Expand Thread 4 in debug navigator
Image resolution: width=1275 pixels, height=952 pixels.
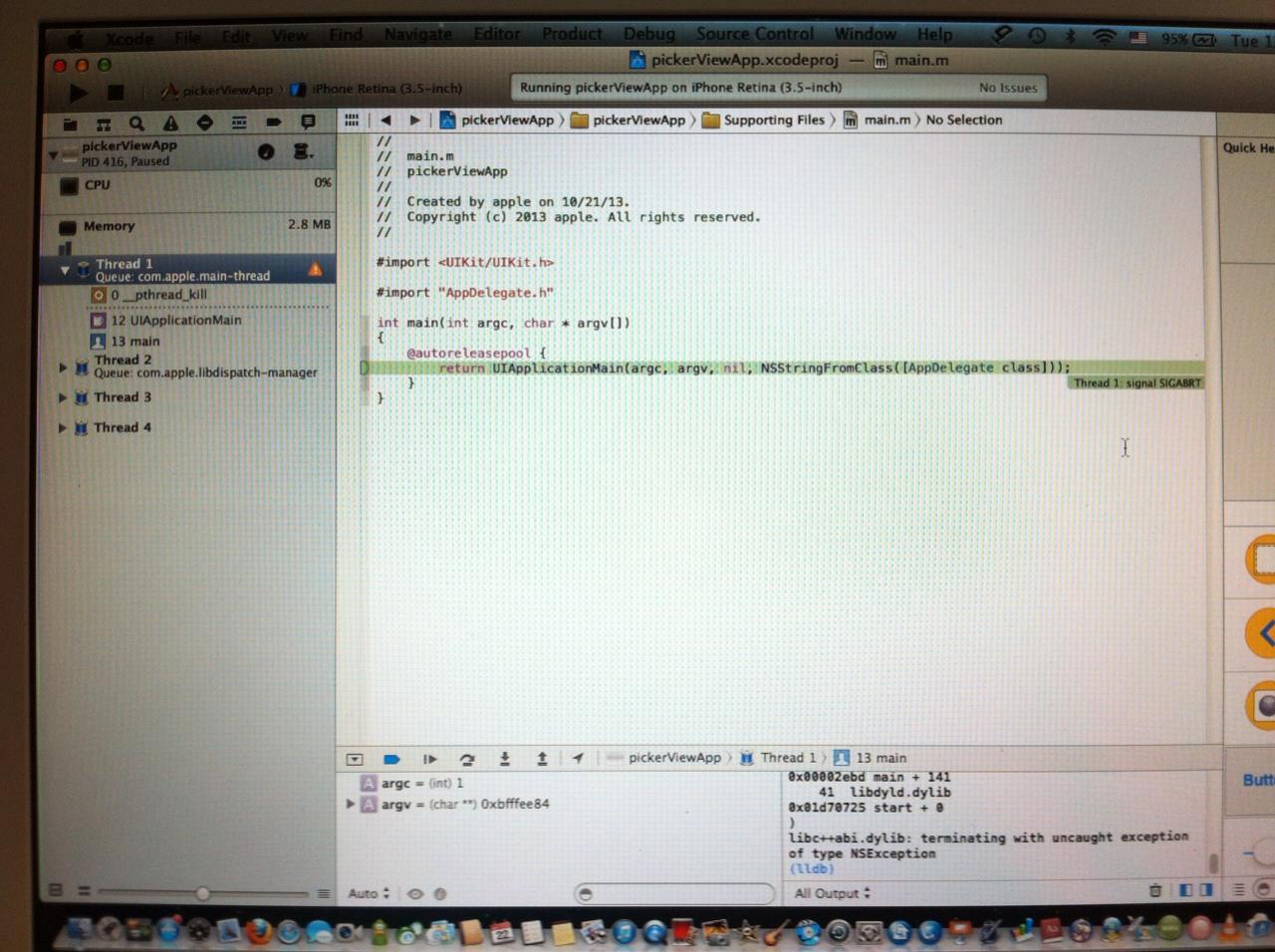pyautogui.click(x=62, y=428)
